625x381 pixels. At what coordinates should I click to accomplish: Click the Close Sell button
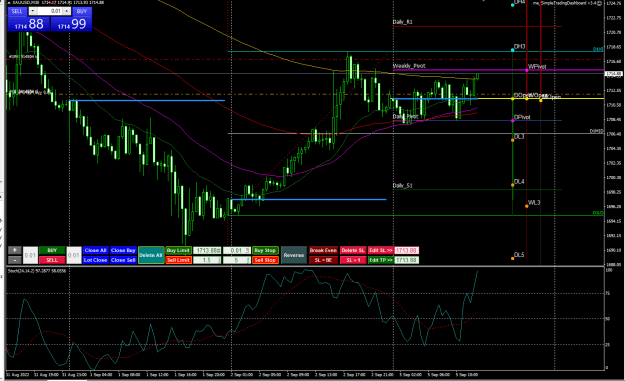click(123, 260)
